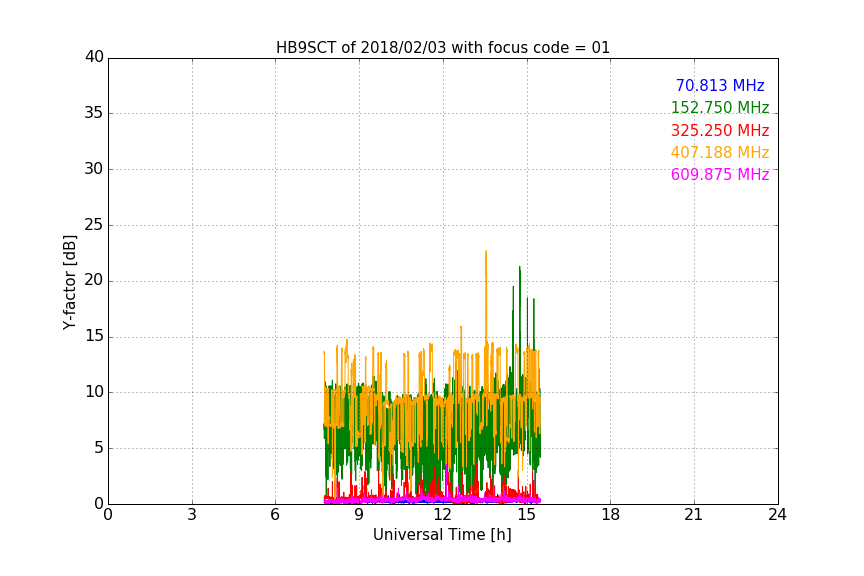
Task: Select the 70.813 MHz legend entry
Action: click(x=720, y=85)
